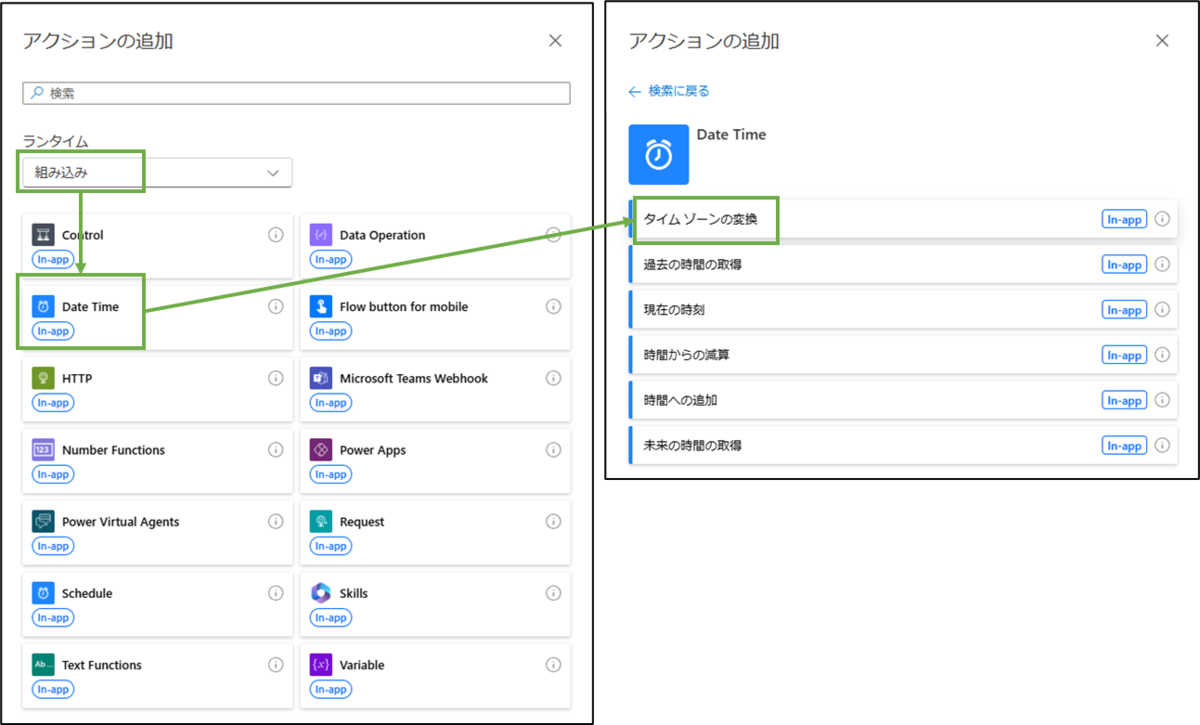Show info for Power Apps connector
Image resolution: width=1200 pixels, height=725 pixels.
click(553, 450)
